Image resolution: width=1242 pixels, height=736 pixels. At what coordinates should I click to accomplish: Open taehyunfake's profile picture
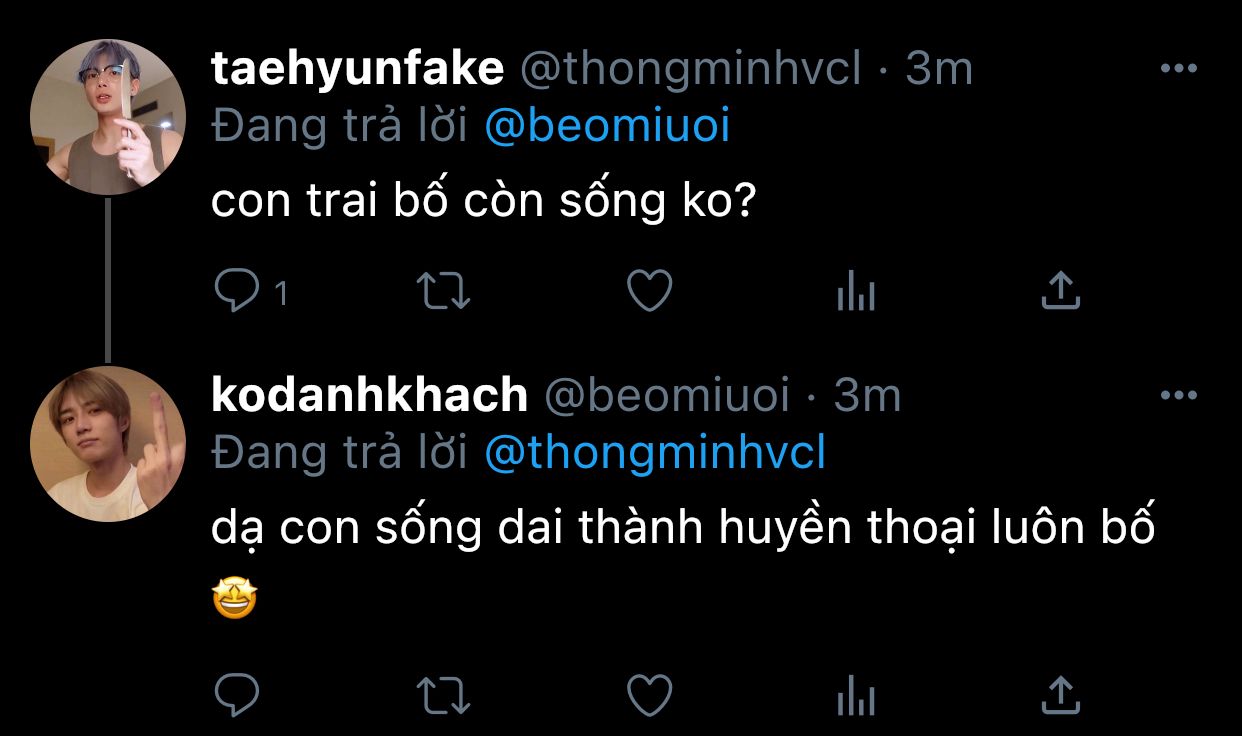[107, 117]
